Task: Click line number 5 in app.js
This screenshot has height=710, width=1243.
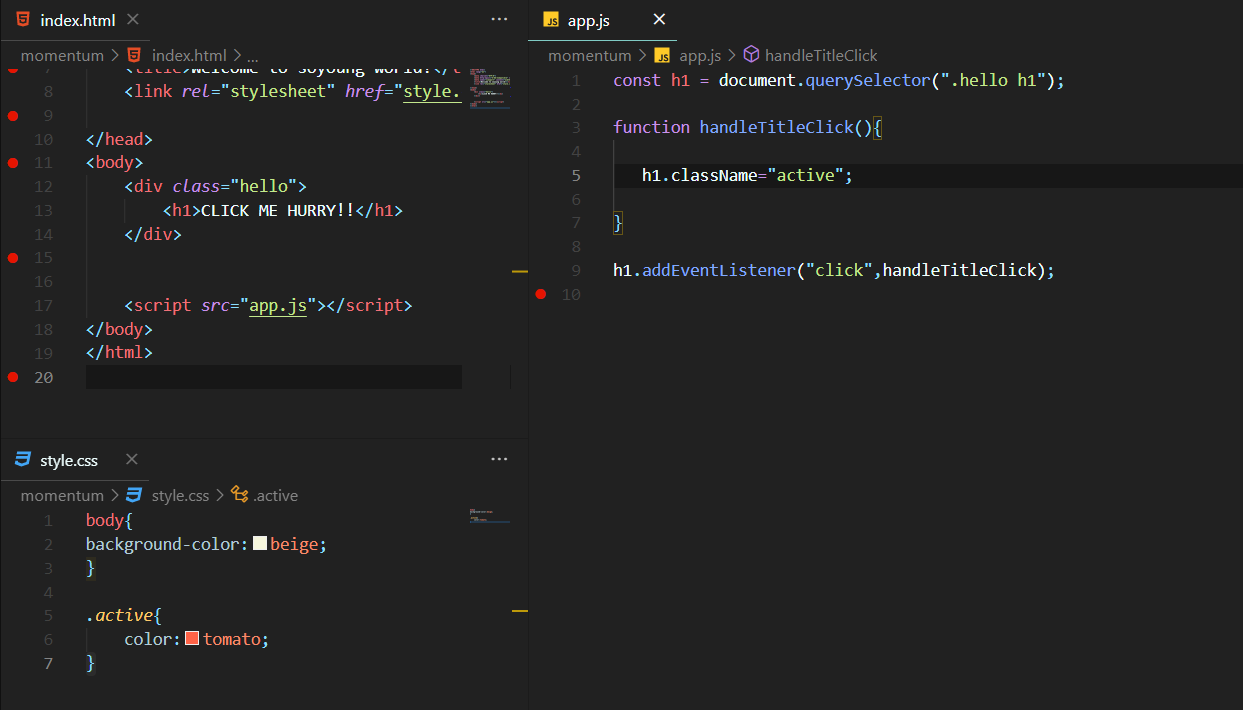Action: tap(576, 175)
